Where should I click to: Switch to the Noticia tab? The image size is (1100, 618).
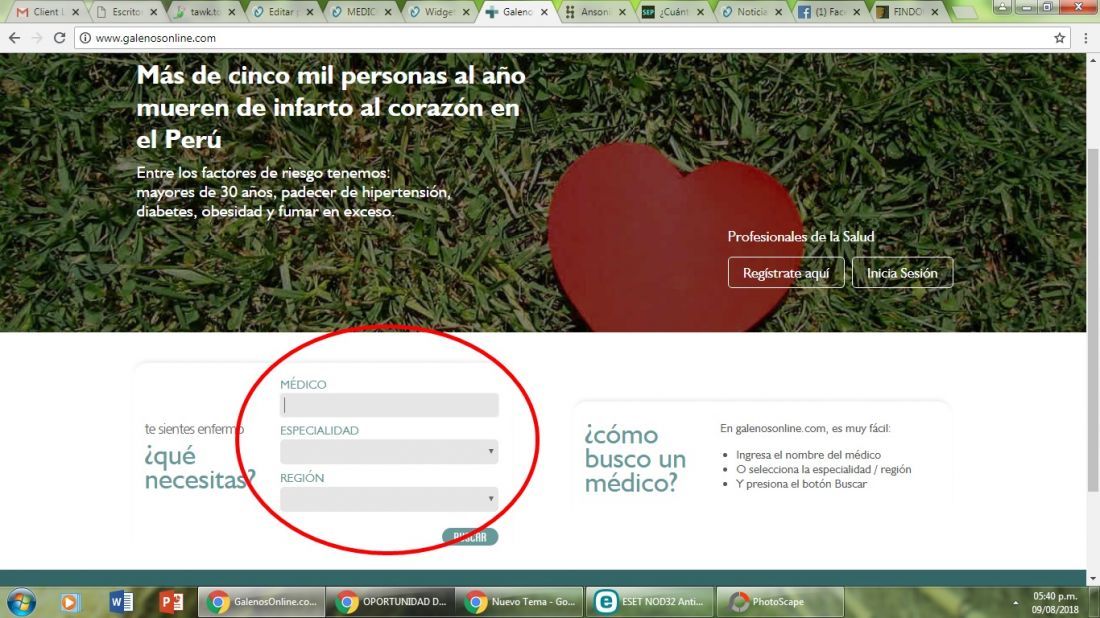(x=750, y=12)
